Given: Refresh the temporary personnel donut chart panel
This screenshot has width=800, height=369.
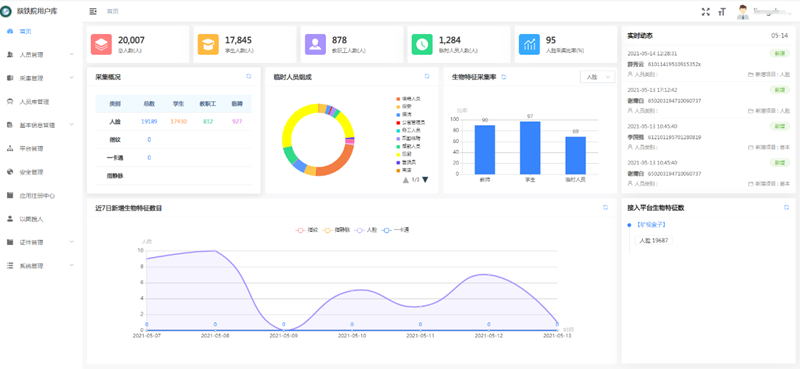Looking at the screenshot, I should pos(427,76).
